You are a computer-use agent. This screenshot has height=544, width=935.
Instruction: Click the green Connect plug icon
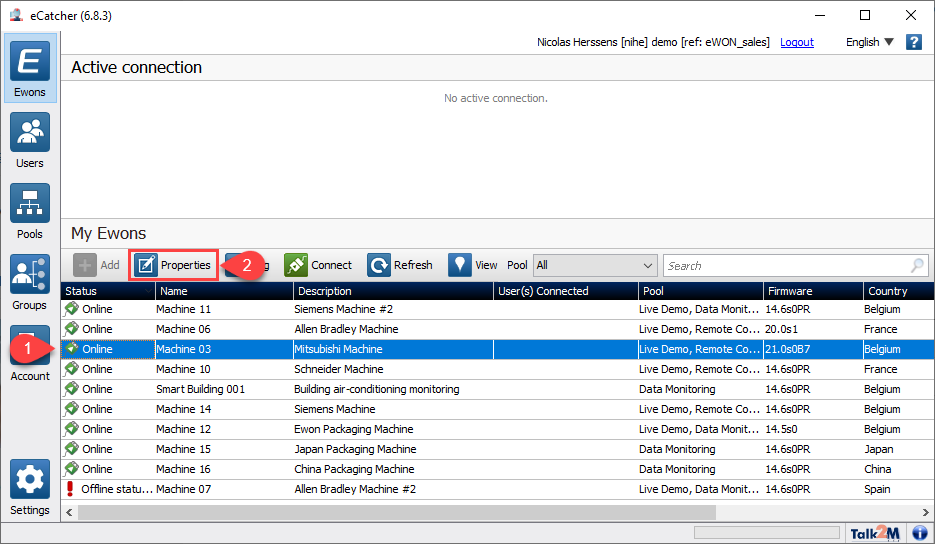[296, 265]
